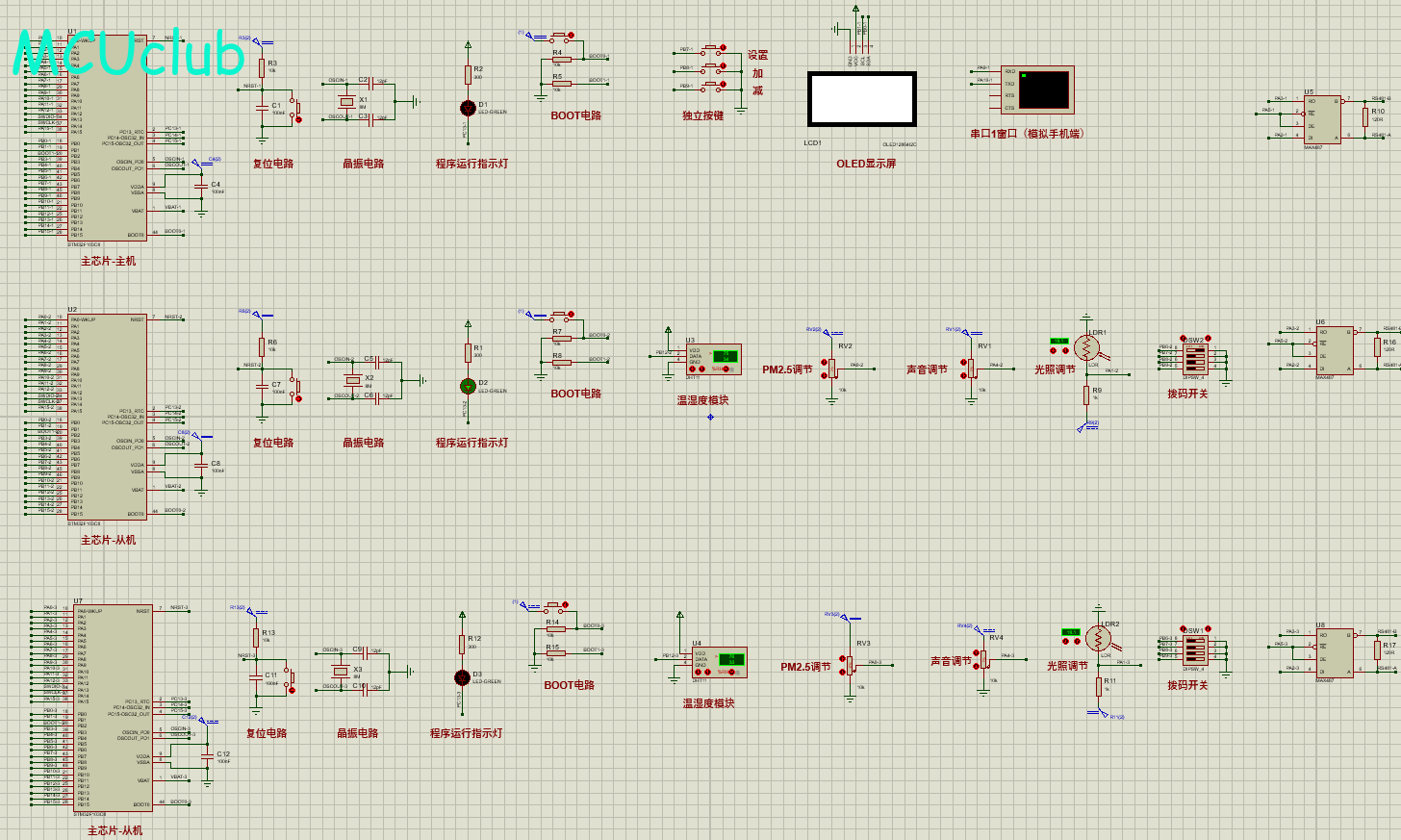The image size is (1401, 840).
Task: Click the 串口1窗口（模拟手机端） label
Action: coord(1028,134)
